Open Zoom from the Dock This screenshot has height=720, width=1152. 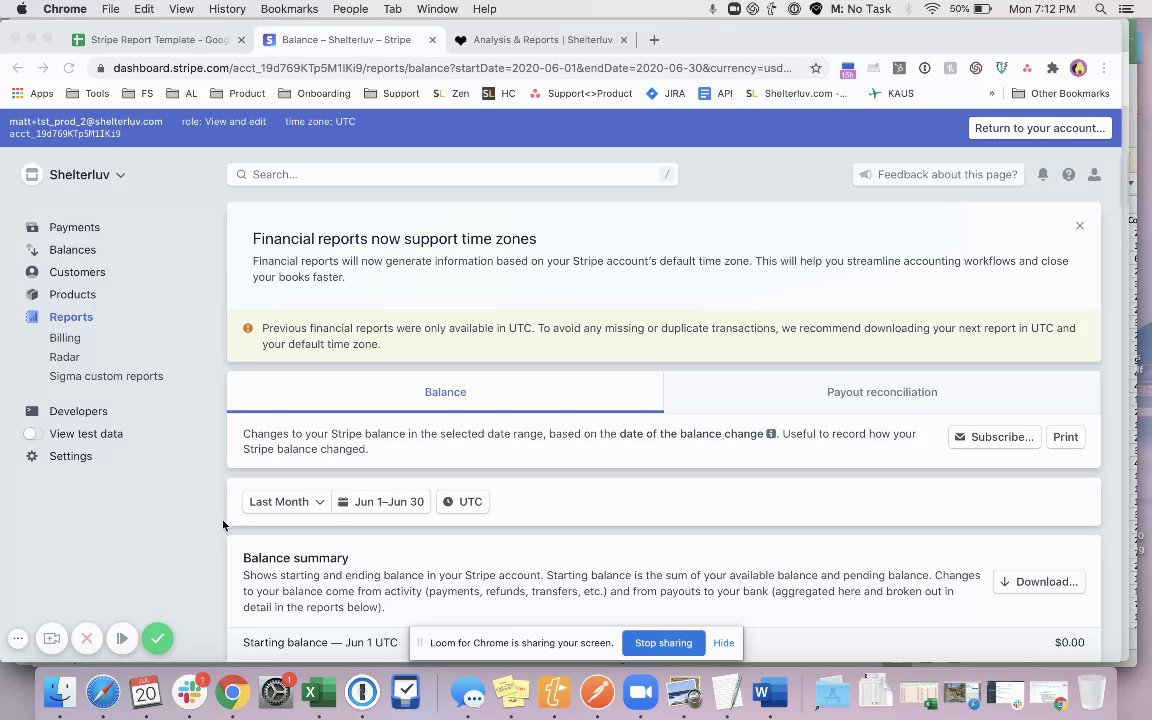point(641,692)
